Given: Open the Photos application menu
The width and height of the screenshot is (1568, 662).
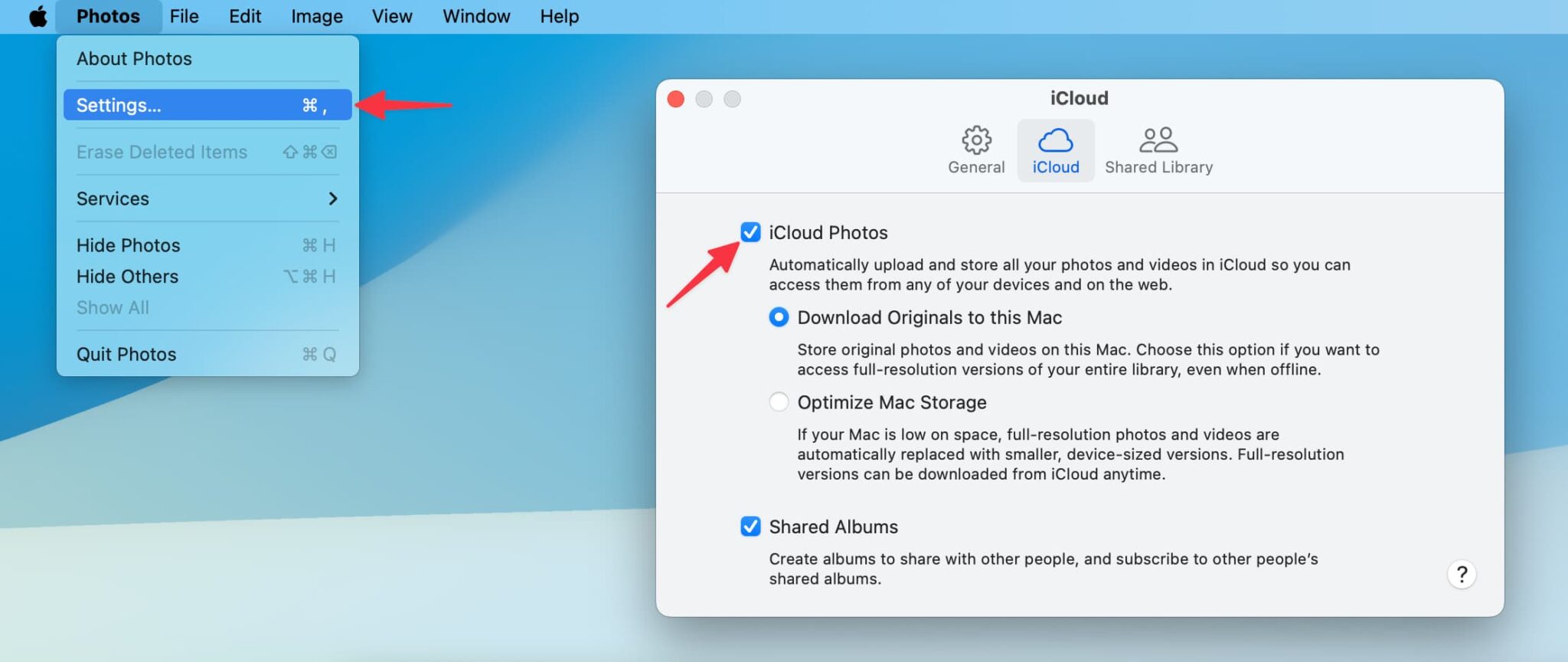Looking at the screenshot, I should click(108, 16).
